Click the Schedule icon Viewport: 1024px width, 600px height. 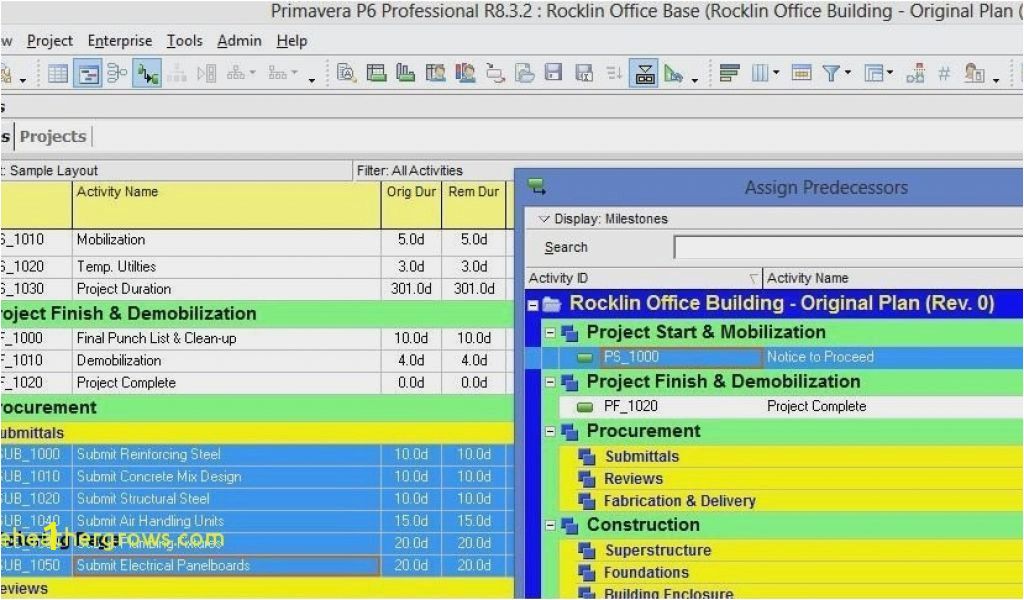pos(915,73)
